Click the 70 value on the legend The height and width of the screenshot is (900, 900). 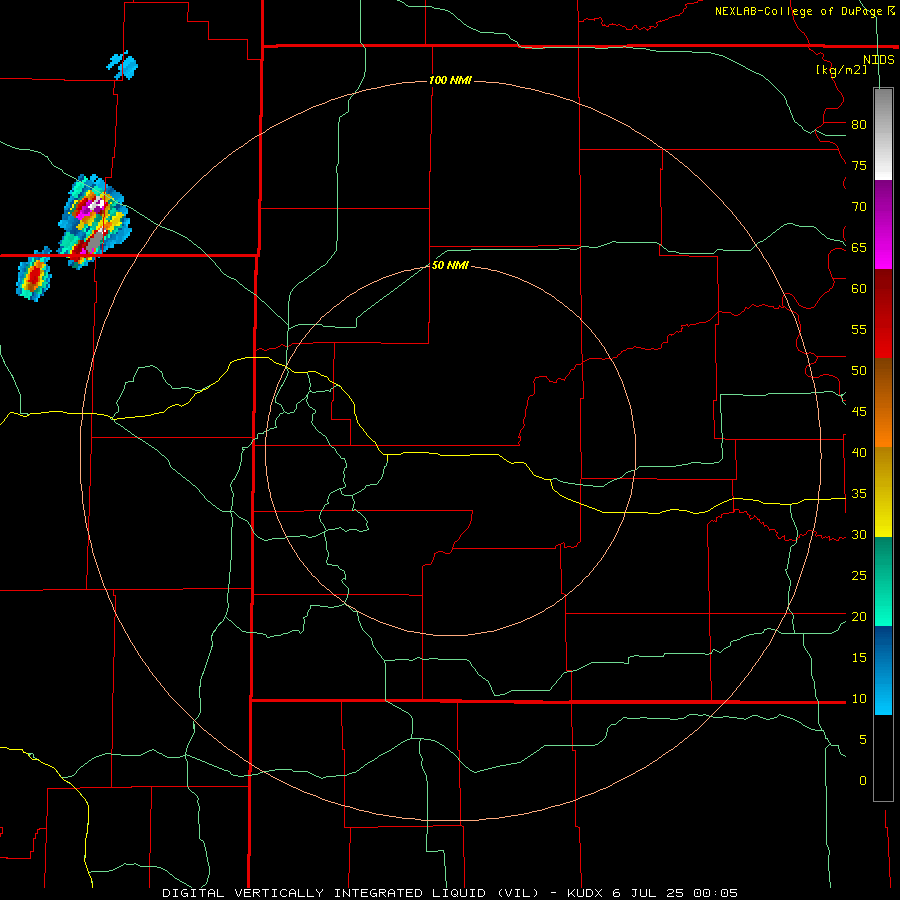coord(859,207)
